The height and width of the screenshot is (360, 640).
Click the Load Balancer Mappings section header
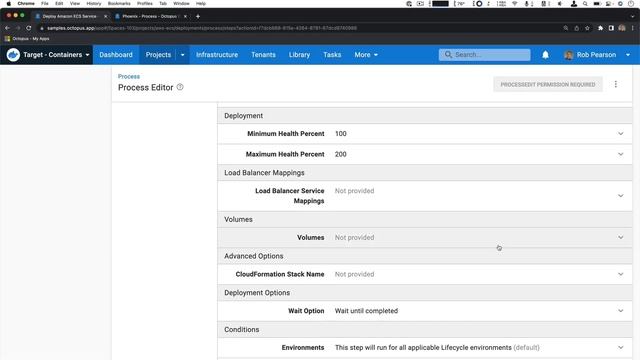(424, 173)
